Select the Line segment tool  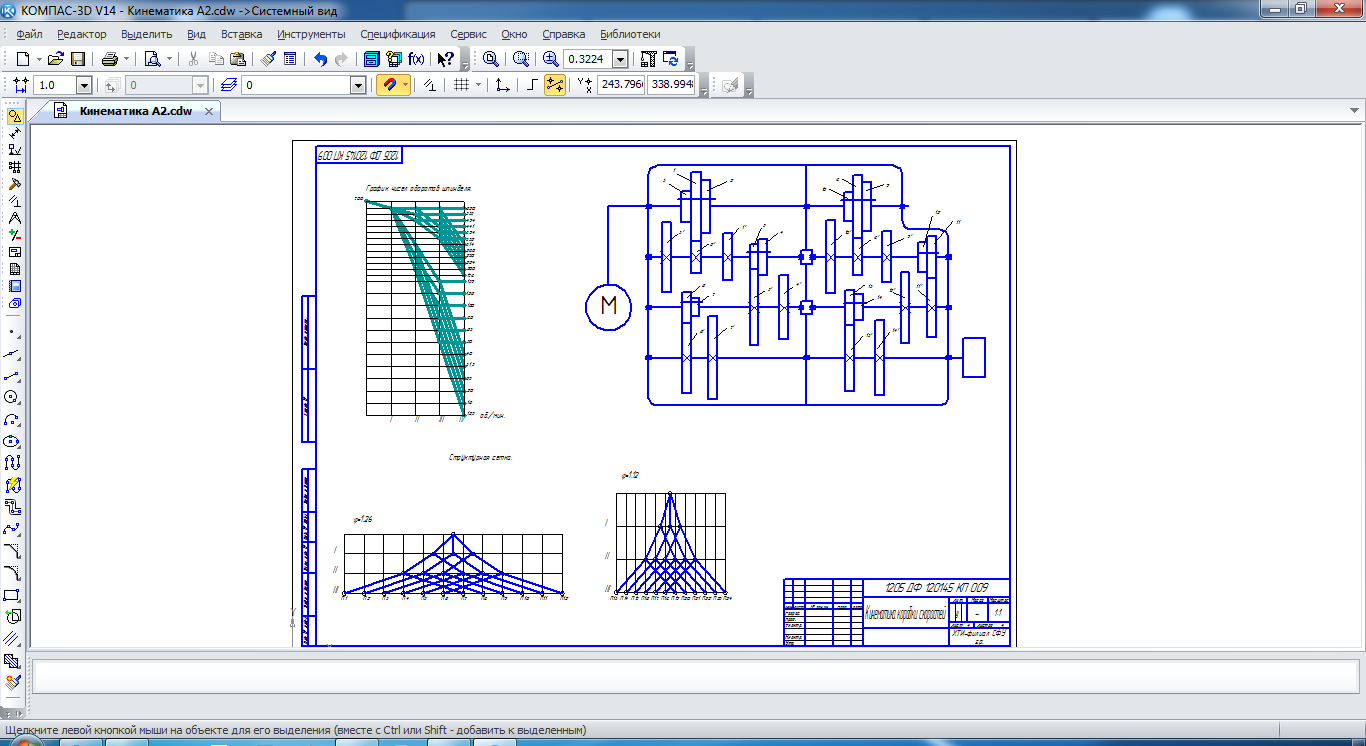point(12,375)
